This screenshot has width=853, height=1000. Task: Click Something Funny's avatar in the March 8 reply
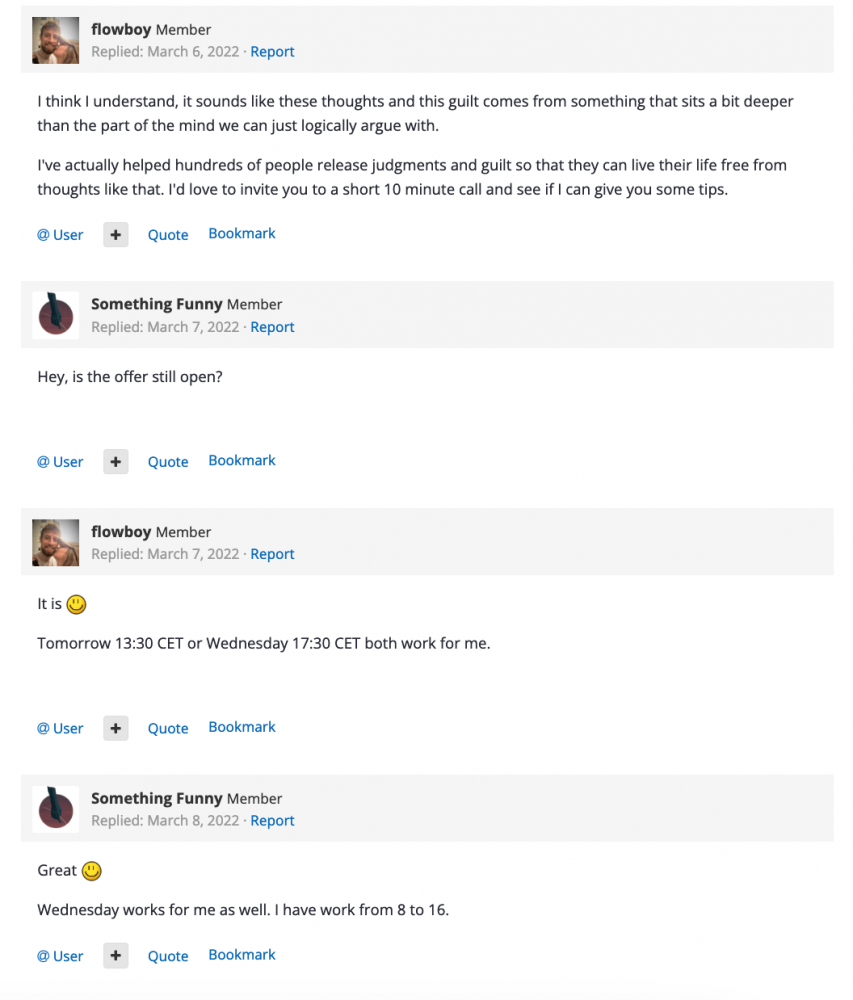pos(56,809)
